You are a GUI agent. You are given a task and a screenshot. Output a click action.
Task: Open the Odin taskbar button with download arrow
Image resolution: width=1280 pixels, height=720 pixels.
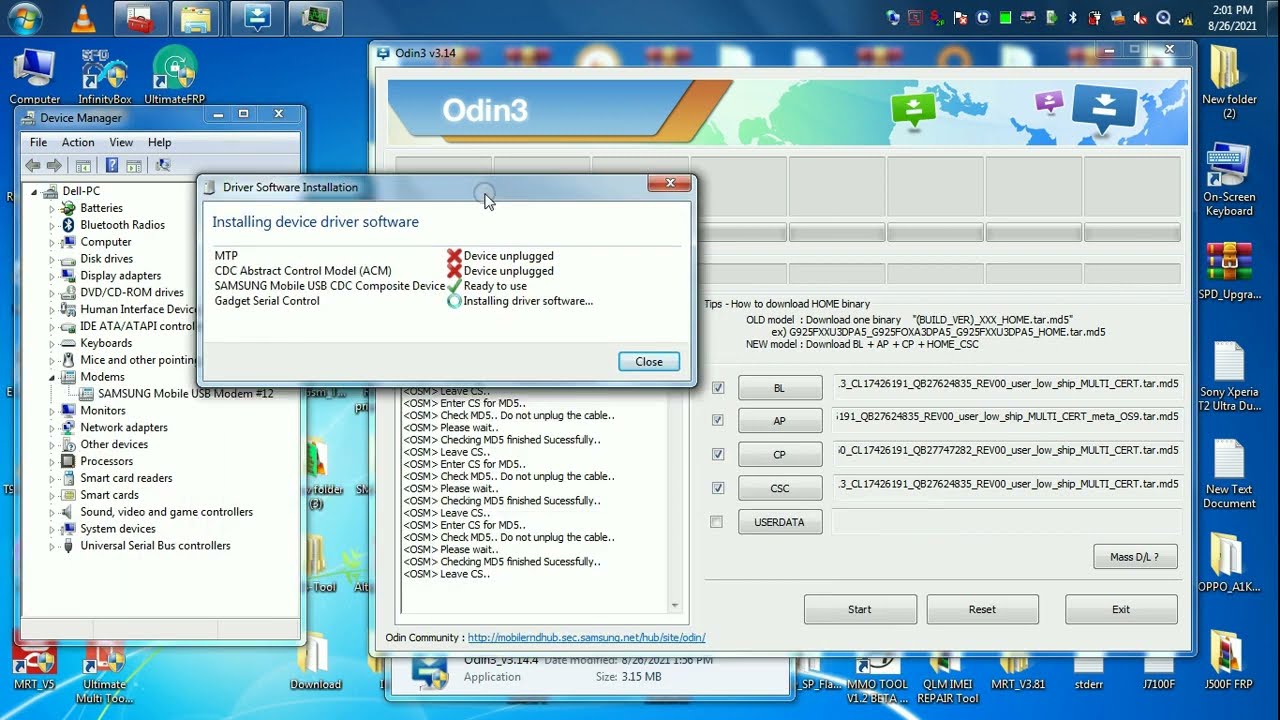click(x=255, y=17)
